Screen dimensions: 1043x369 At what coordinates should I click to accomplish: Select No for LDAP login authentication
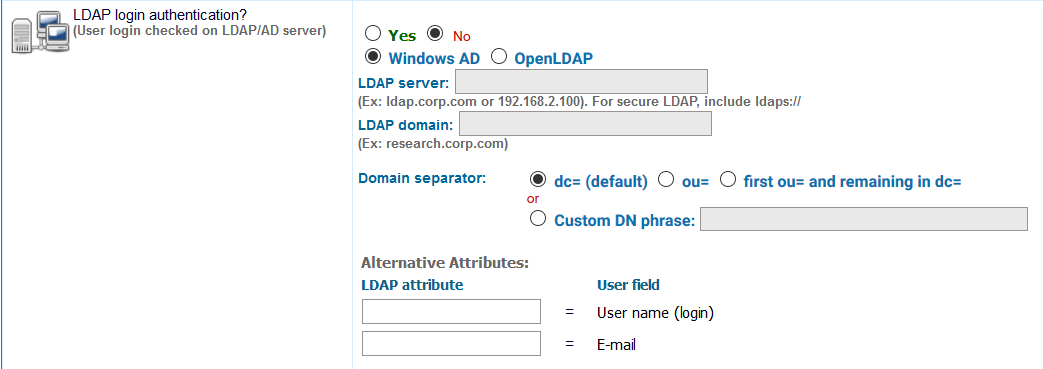[435, 32]
